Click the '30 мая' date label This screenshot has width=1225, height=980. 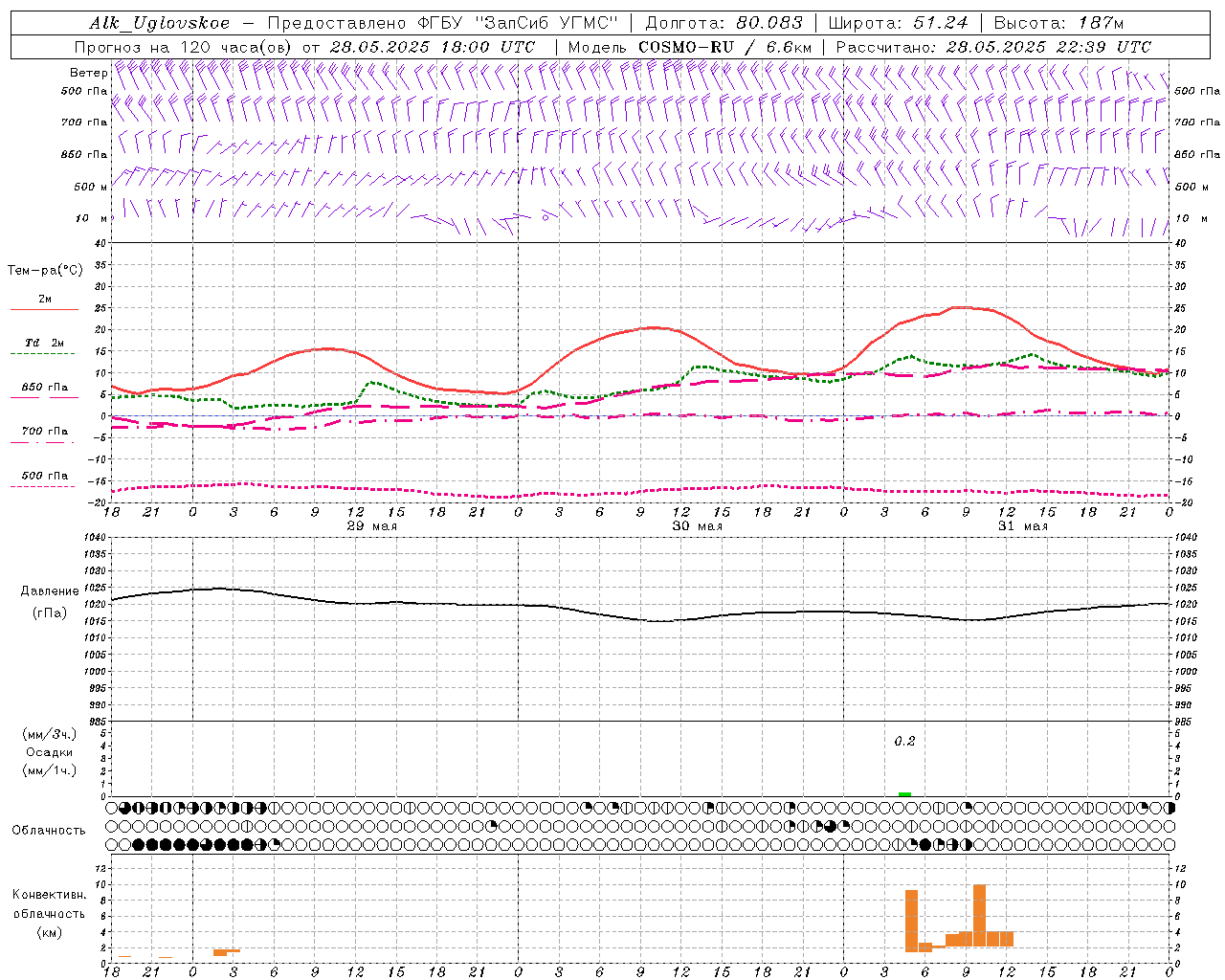(697, 526)
